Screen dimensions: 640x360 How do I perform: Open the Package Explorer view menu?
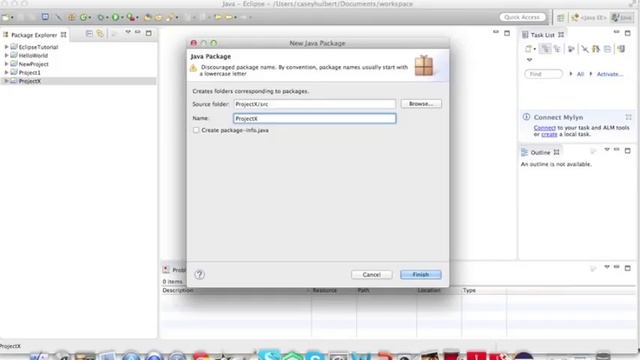pyautogui.click(x=128, y=32)
